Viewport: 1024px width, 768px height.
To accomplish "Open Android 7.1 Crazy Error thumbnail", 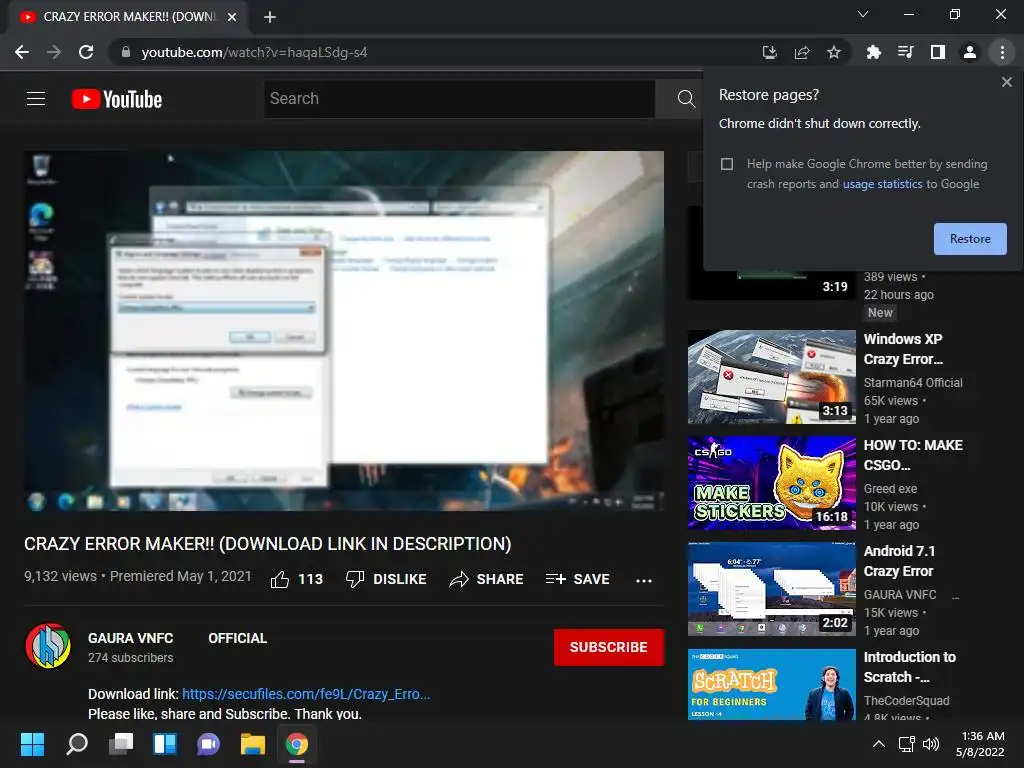I will coord(771,589).
